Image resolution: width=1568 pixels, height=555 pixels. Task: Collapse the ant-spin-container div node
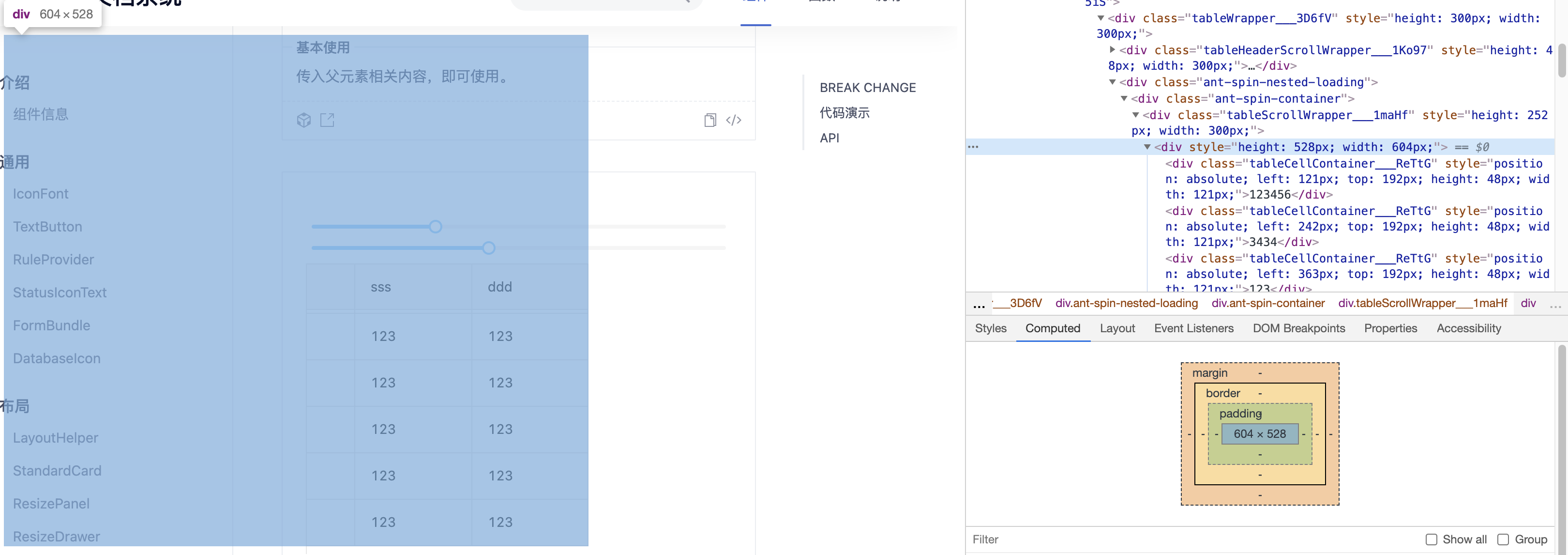pyautogui.click(x=1124, y=99)
